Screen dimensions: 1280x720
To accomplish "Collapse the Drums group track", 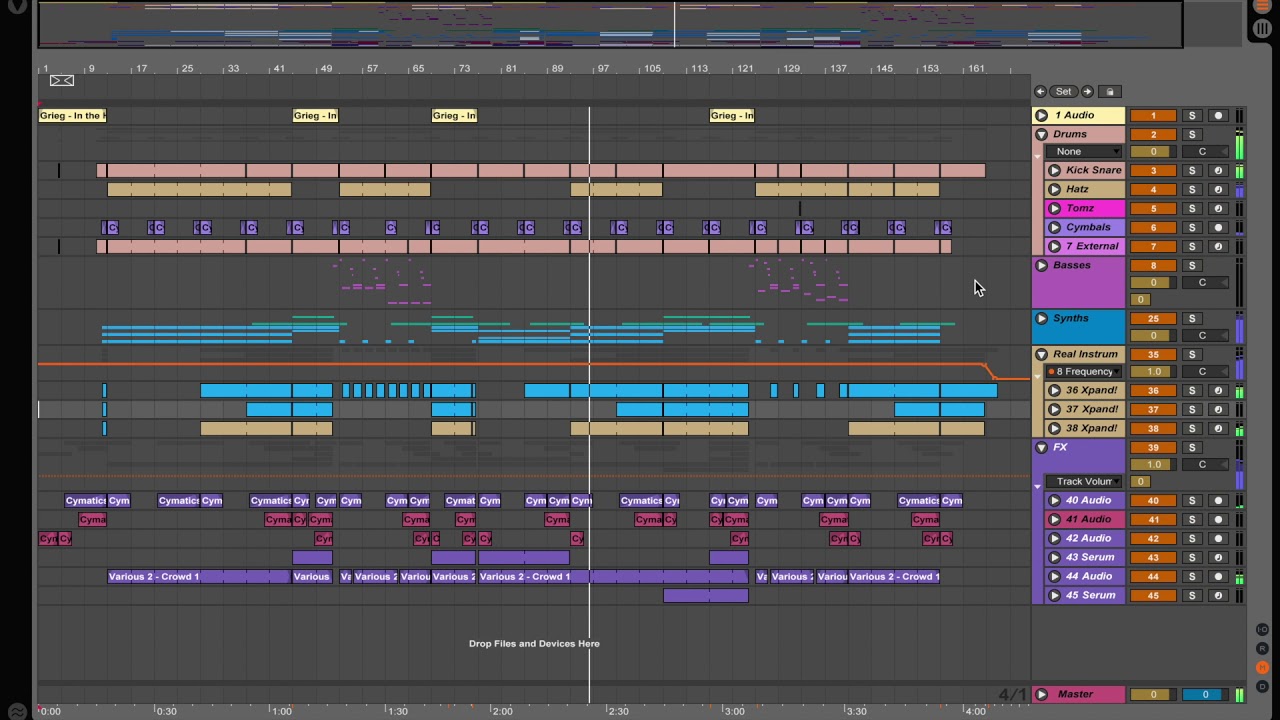I will coord(1041,134).
